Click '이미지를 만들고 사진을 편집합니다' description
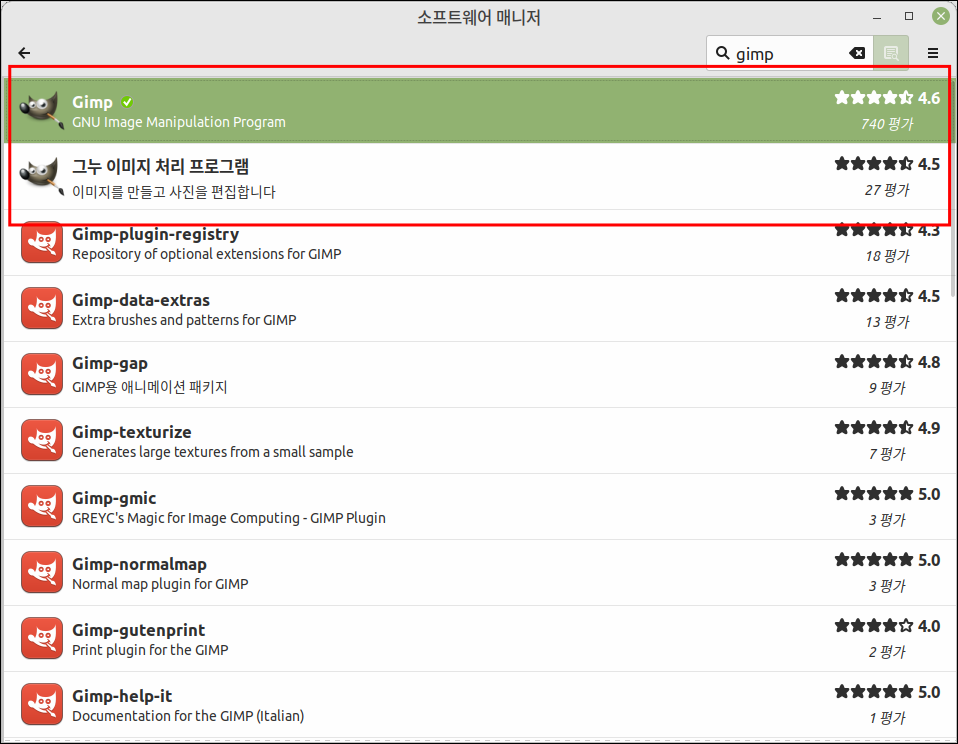The width and height of the screenshot is (958, 744). click(174, 192)
